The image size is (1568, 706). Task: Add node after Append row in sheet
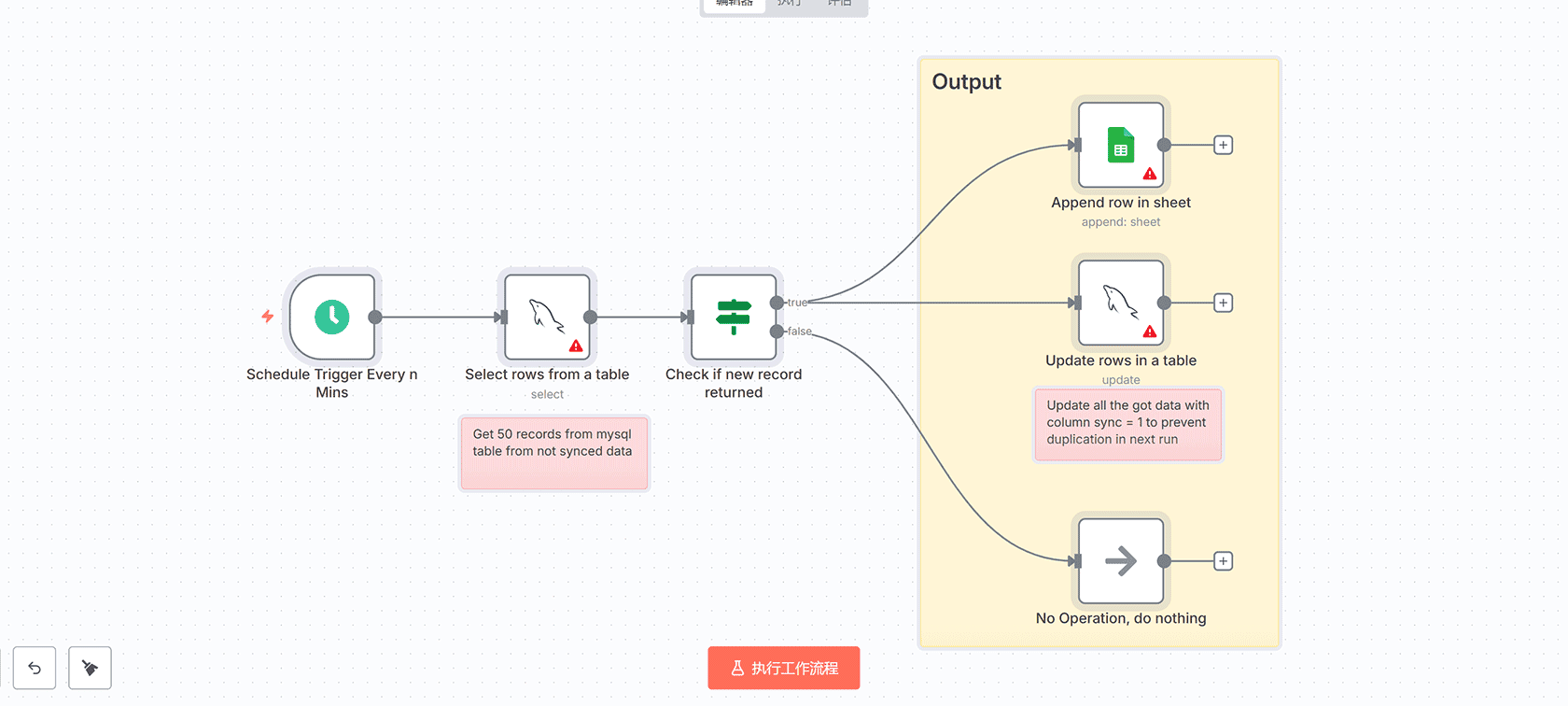coord(1223,146)
